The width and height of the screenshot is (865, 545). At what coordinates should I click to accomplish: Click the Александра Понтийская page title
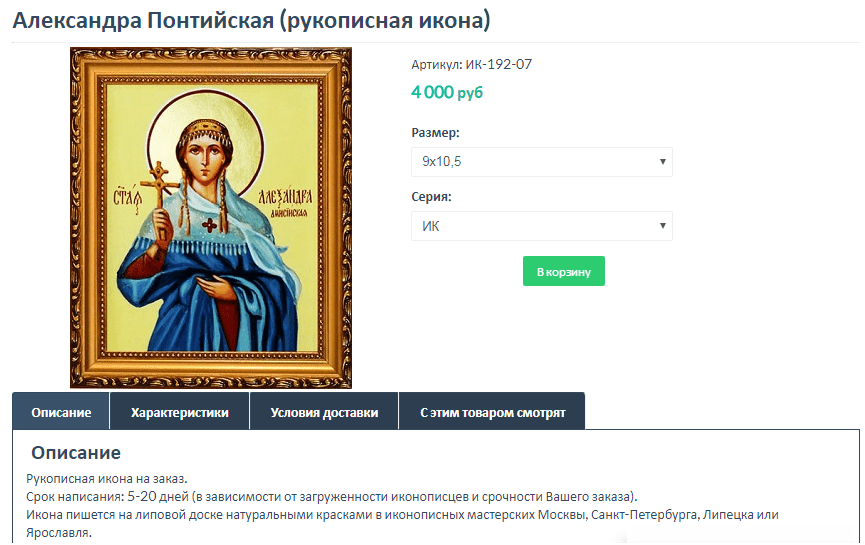(x=251, y=20)
